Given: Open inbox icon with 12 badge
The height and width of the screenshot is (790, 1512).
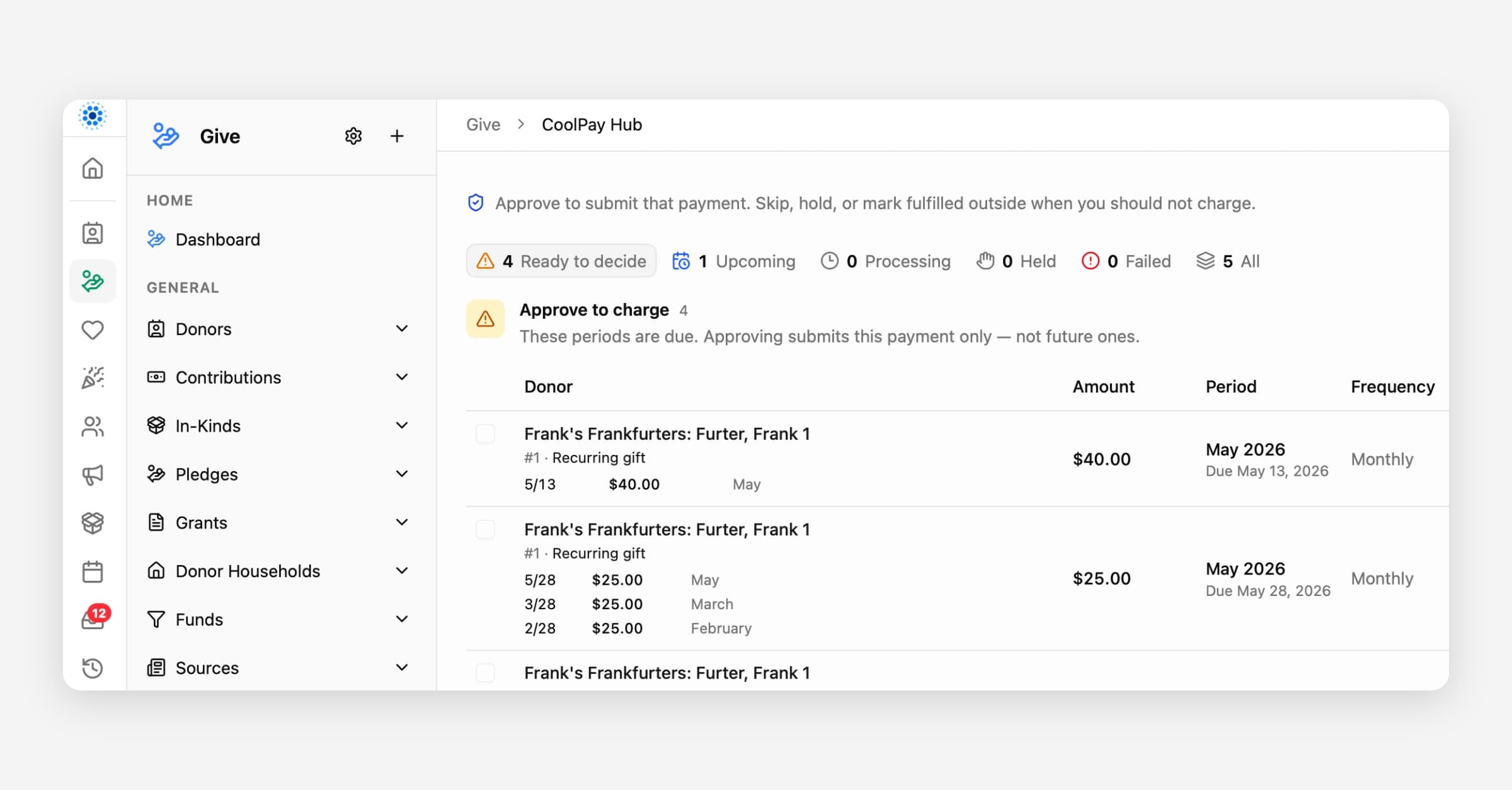Looking at the screenshot, I should tap(94, 617).
